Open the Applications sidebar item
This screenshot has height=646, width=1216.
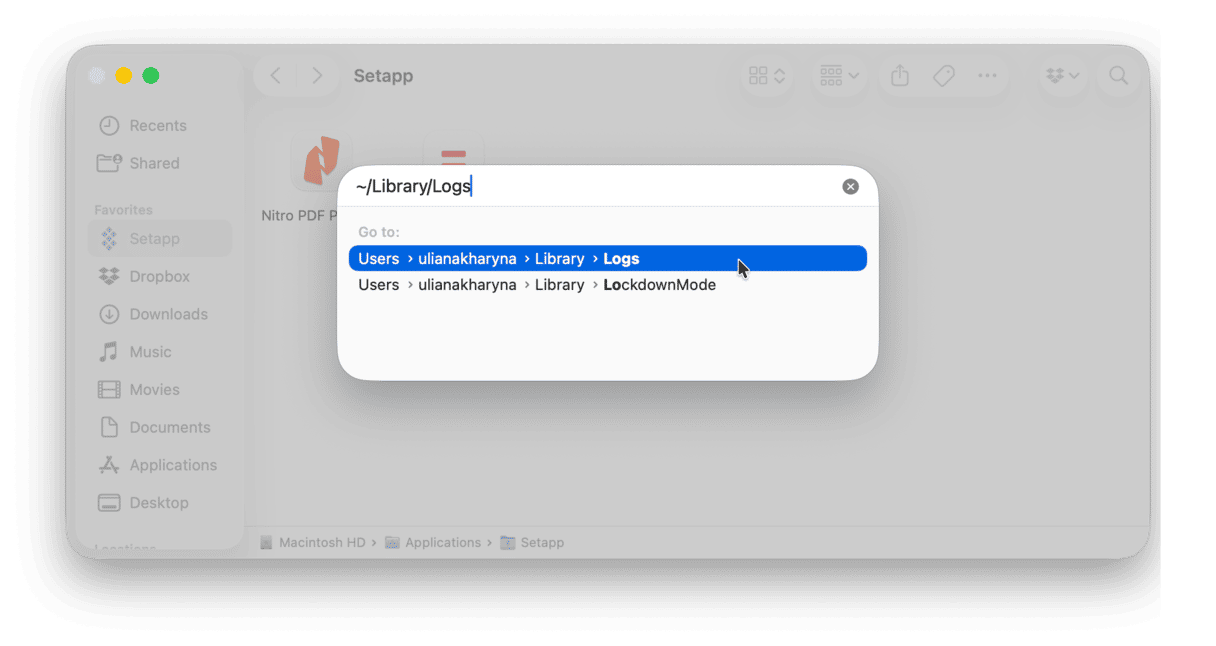point(173,465)
